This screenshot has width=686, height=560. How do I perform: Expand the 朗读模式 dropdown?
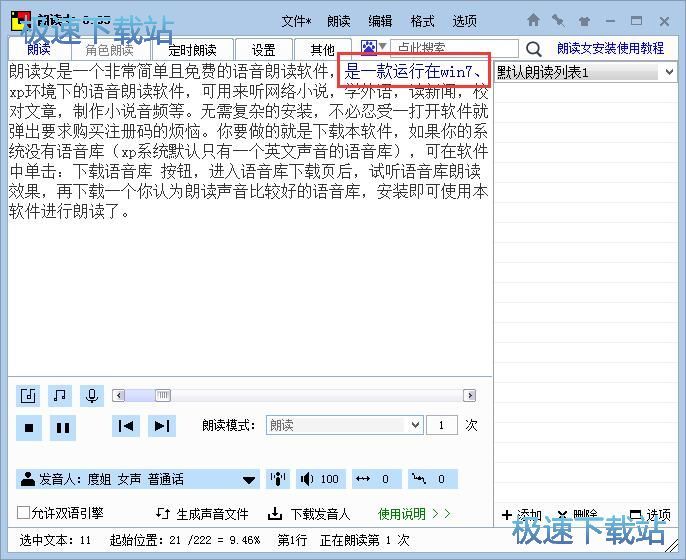point(415,425)
